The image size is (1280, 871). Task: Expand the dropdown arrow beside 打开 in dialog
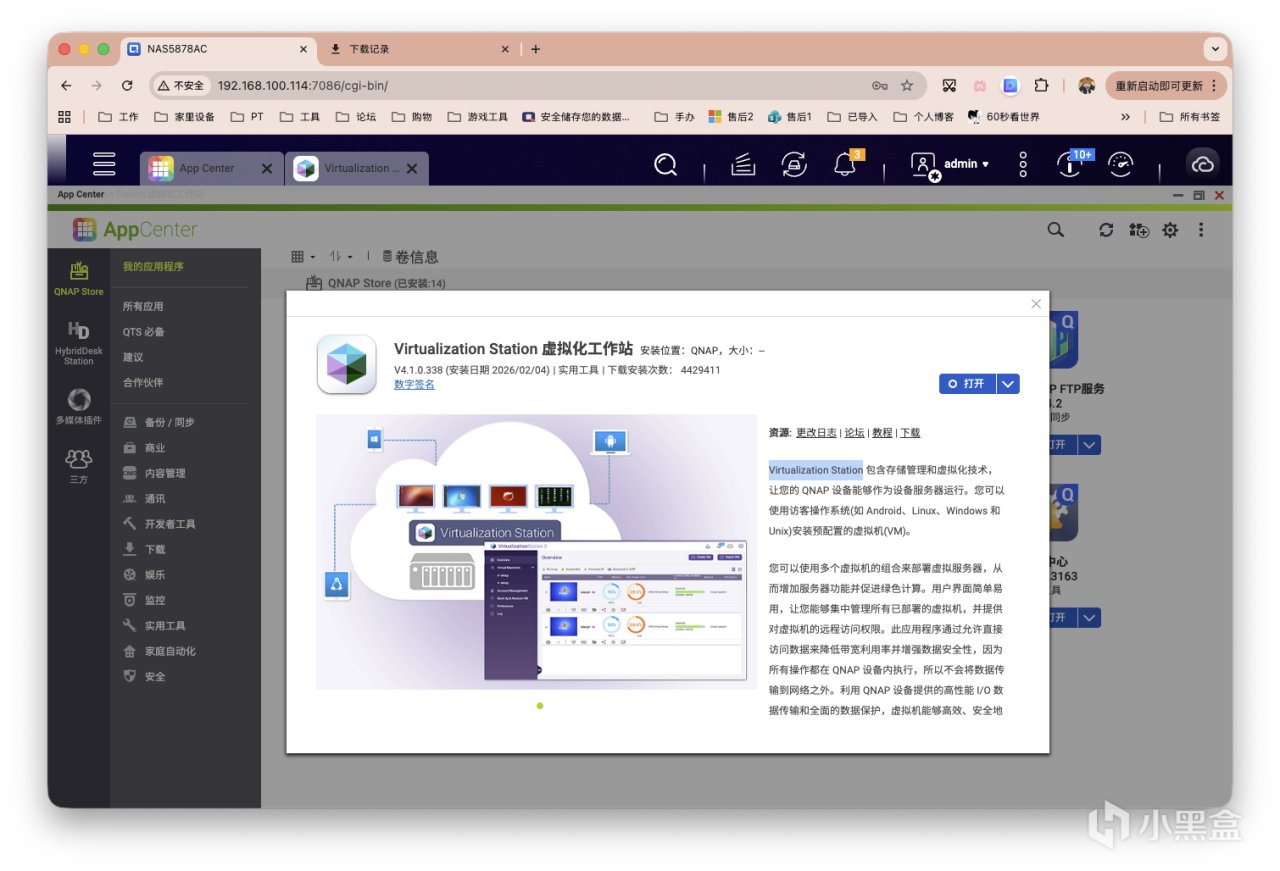click(x=1008, y=383)
